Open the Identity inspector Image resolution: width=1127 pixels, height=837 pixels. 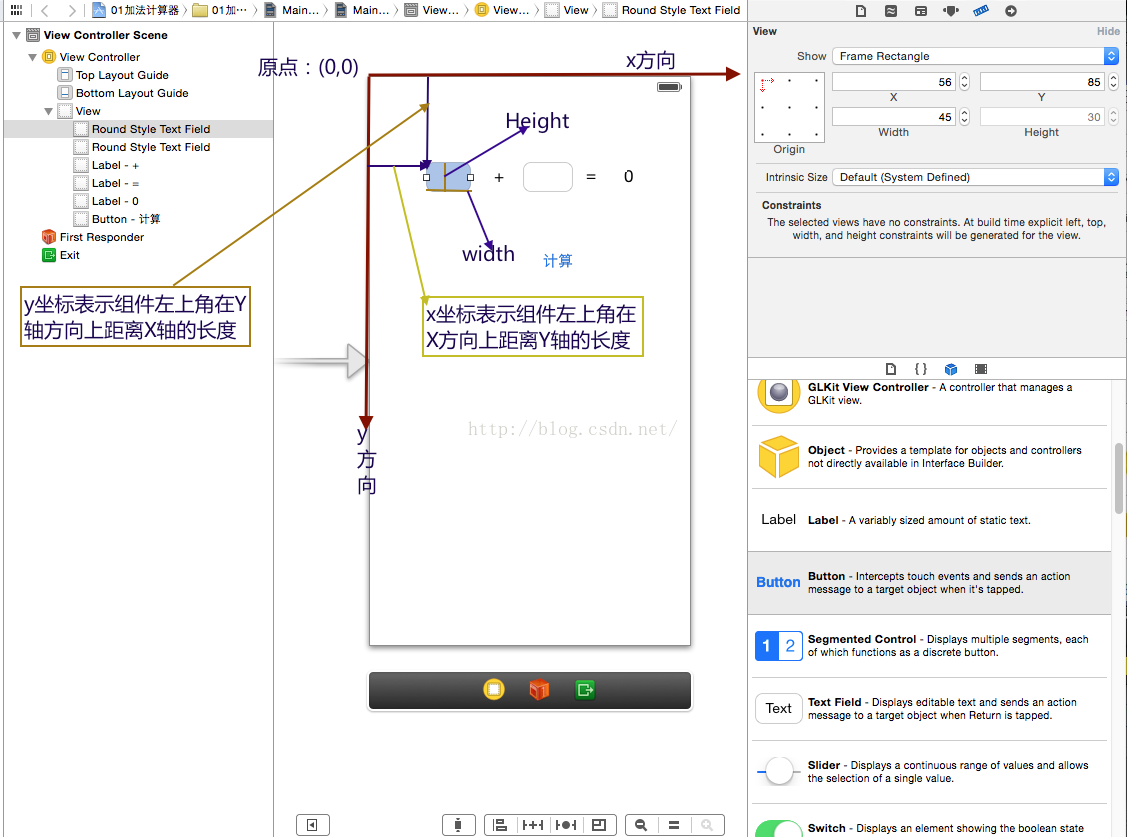pyautogui.click(x=921, y=11)
